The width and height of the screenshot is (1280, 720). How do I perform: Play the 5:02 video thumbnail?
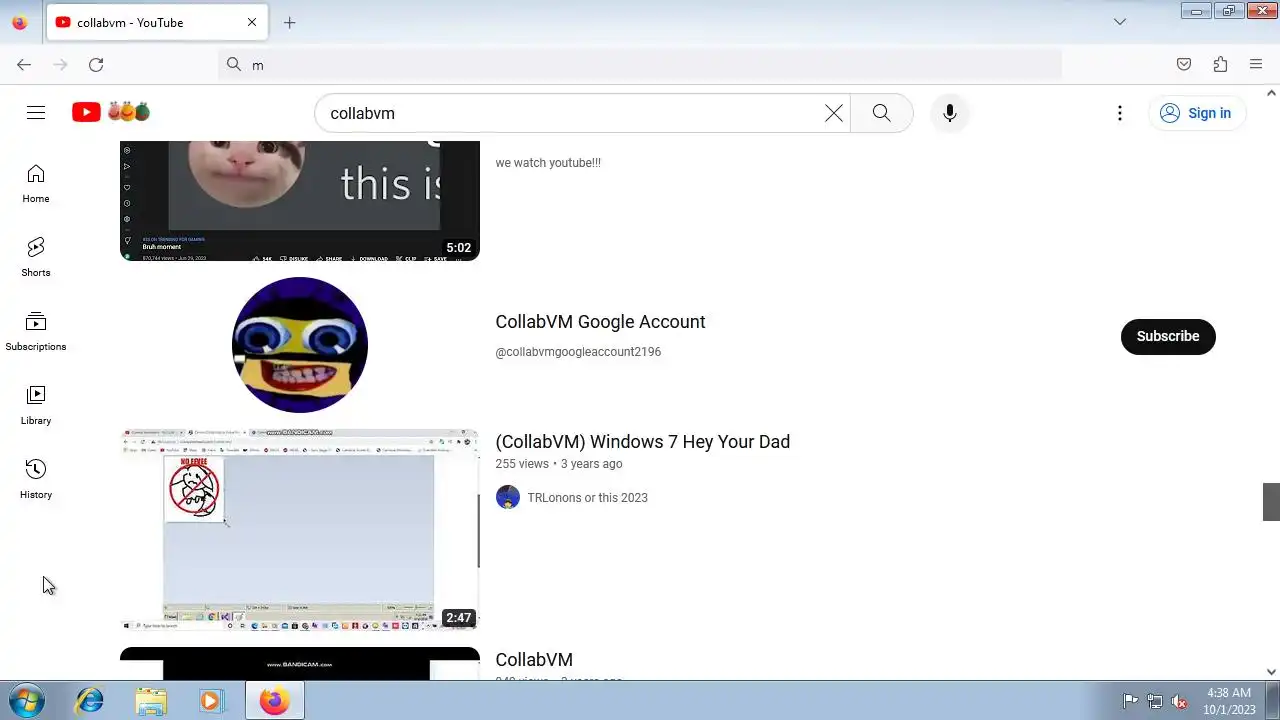[x=300, y=200]
